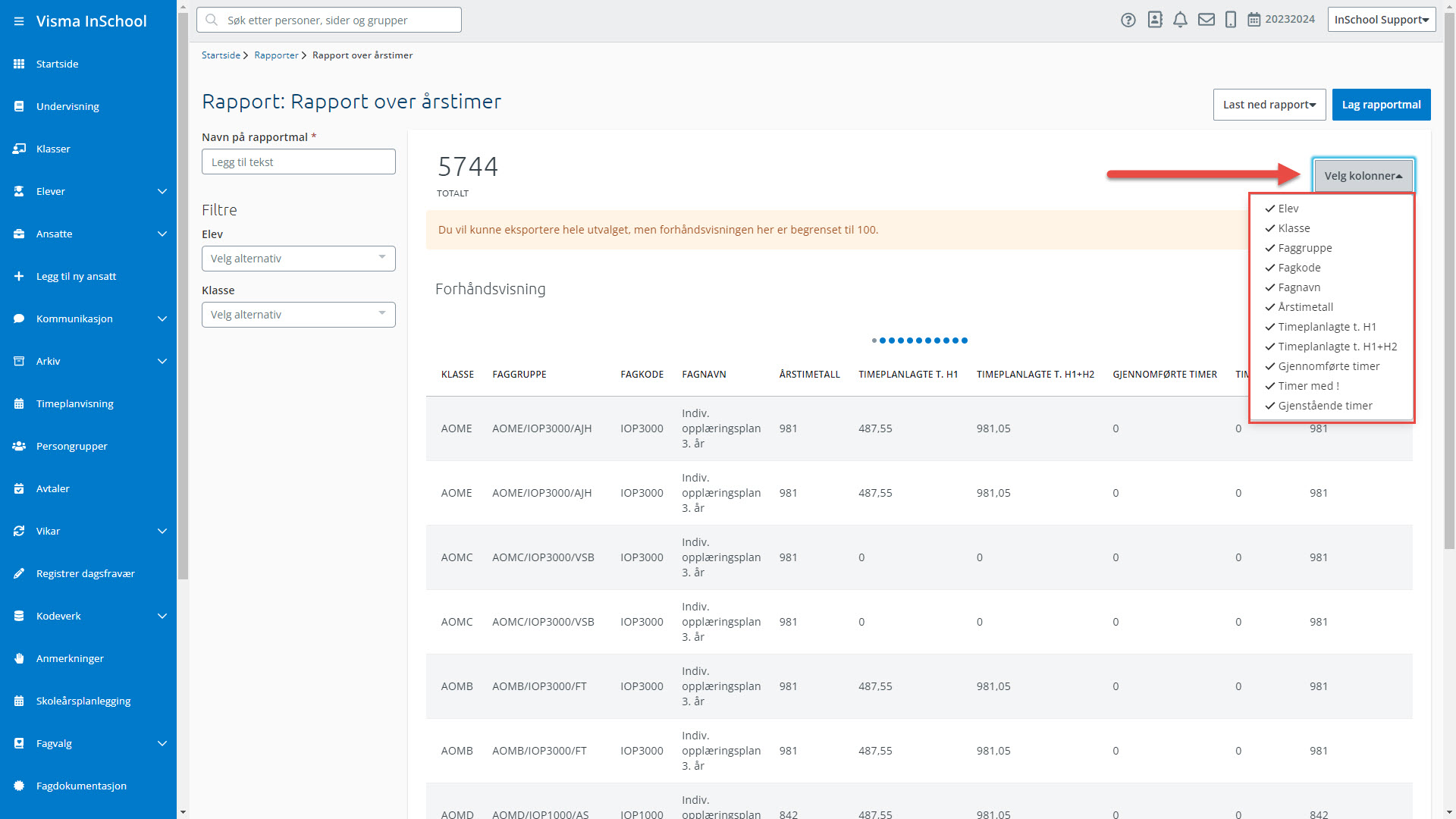This screenshot has height=819, width=1456.
Task: Click the Timeplanvisning calendar icon
Action: pos(19,403)
